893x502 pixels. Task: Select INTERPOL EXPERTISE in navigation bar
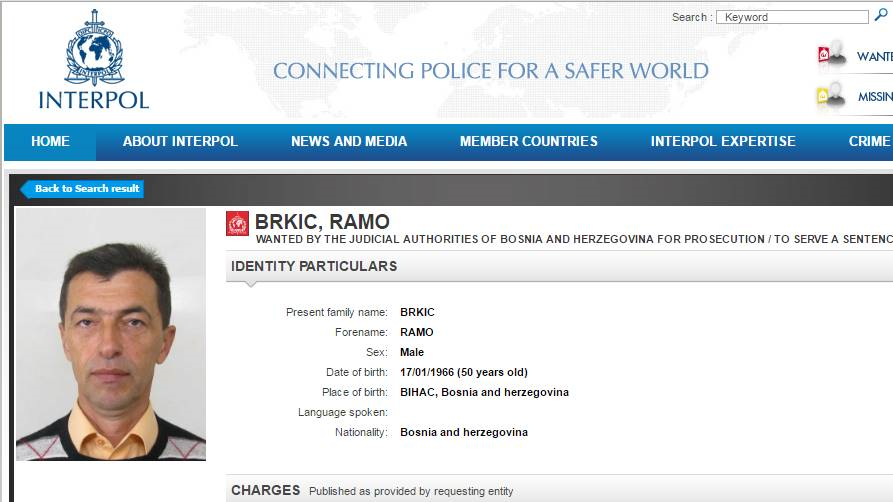723,142
